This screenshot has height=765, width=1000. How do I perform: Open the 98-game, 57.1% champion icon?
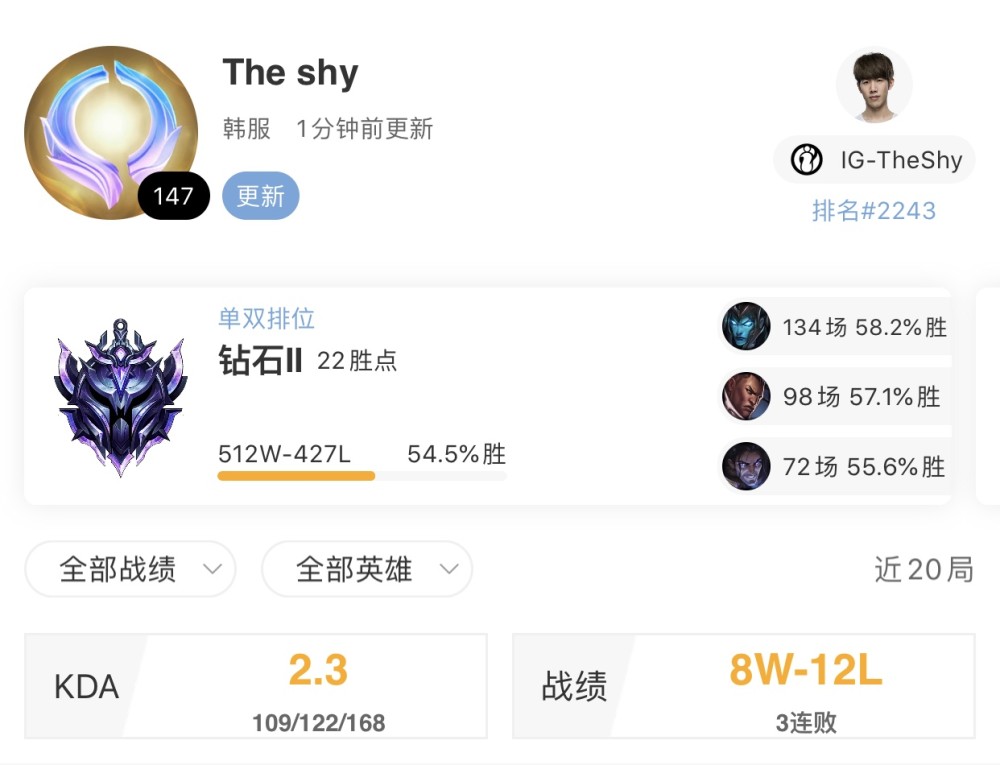pyautogui.click(x=746, y=396)
